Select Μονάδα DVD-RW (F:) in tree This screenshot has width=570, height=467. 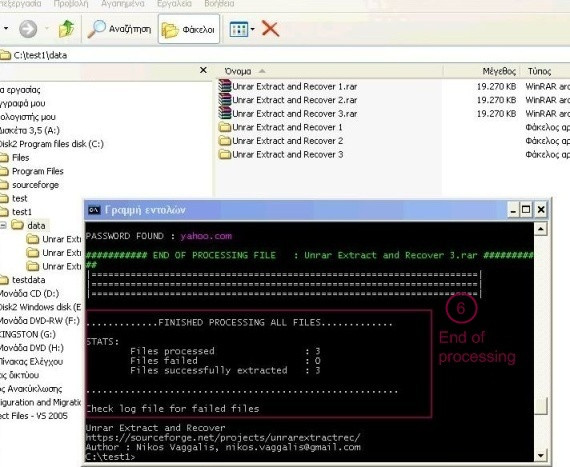point(39,321)
